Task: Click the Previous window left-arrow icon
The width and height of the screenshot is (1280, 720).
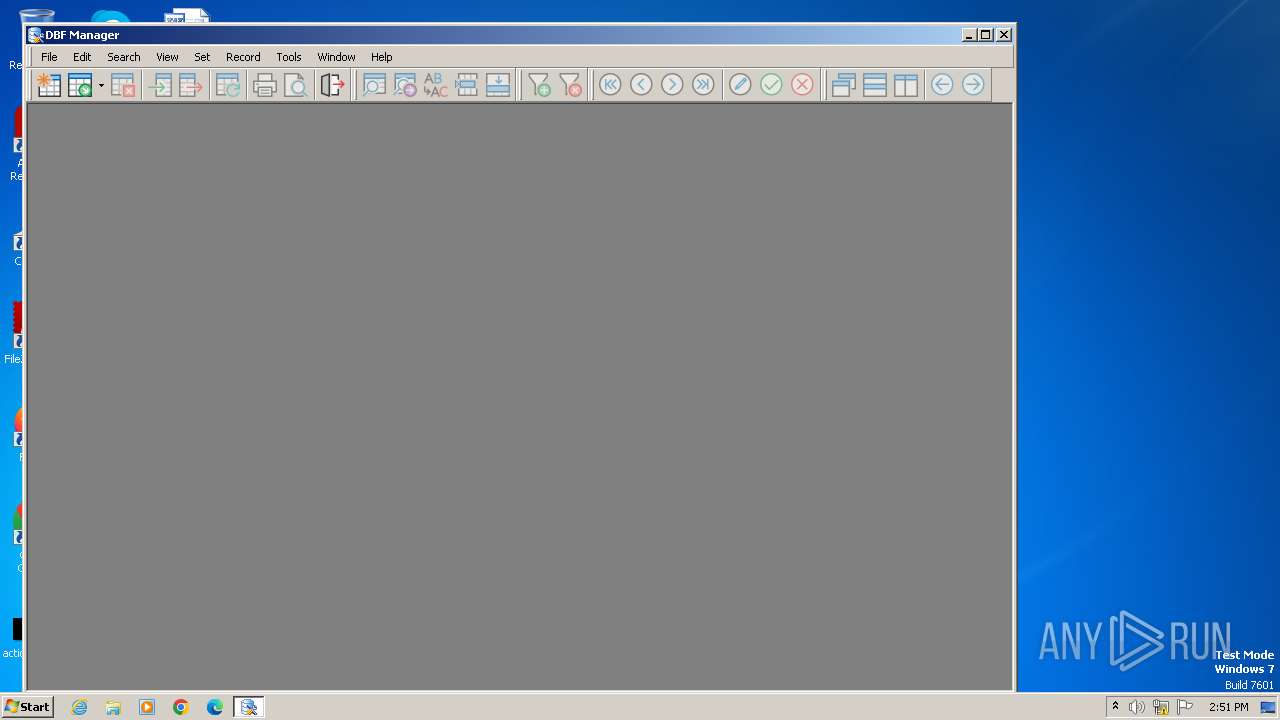Action: coord(942,85)
